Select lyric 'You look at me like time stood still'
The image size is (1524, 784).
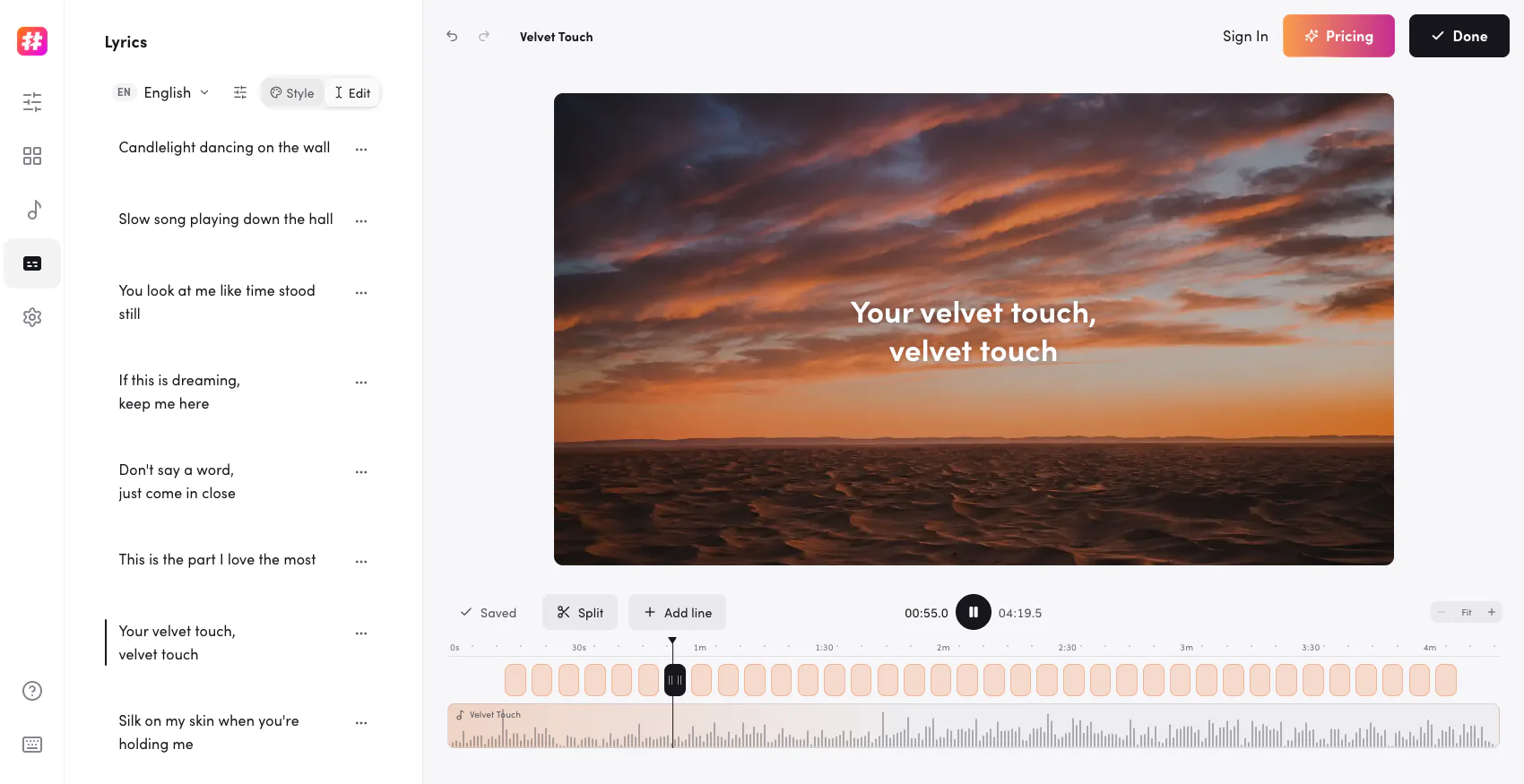217,302
